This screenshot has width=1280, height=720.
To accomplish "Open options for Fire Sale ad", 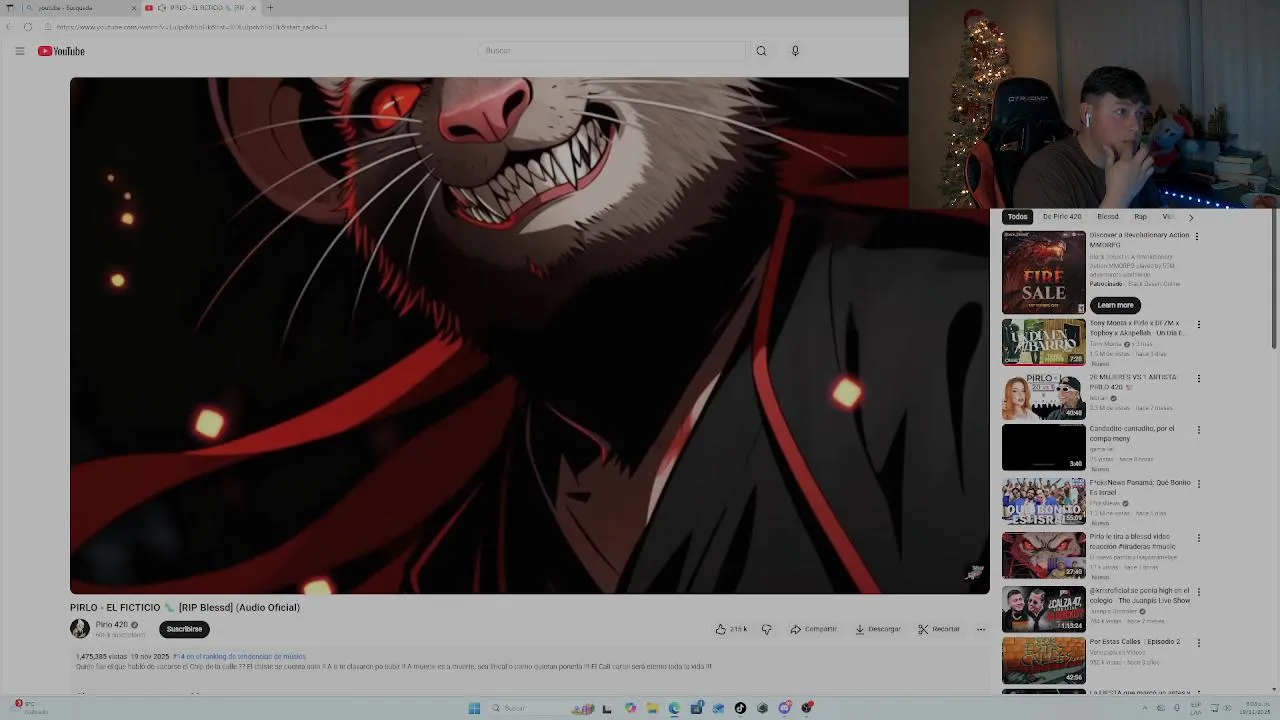I will point(1197,237).
